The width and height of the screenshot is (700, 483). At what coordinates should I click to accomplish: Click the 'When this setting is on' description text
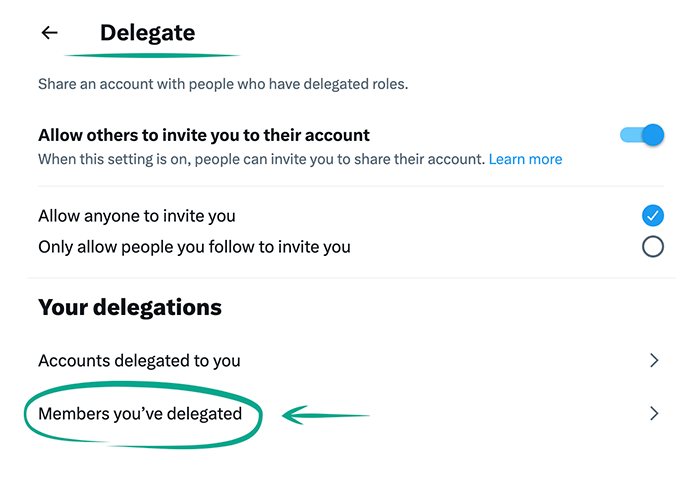[x=261, y=159]
